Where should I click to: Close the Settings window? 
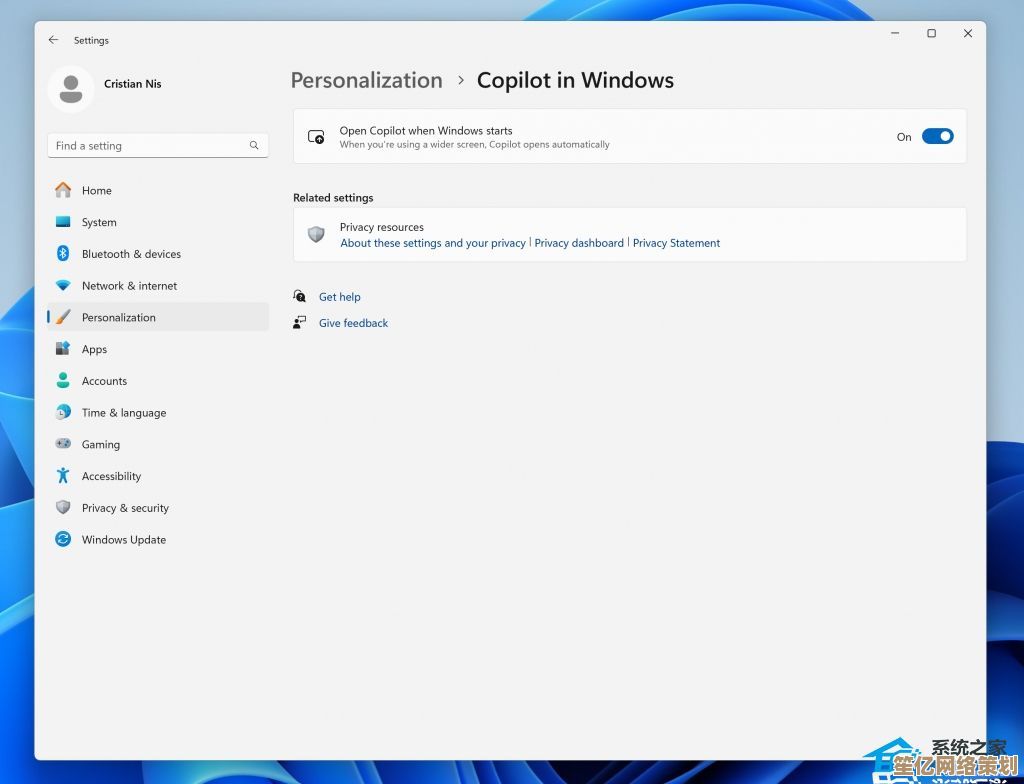[968, 33]
